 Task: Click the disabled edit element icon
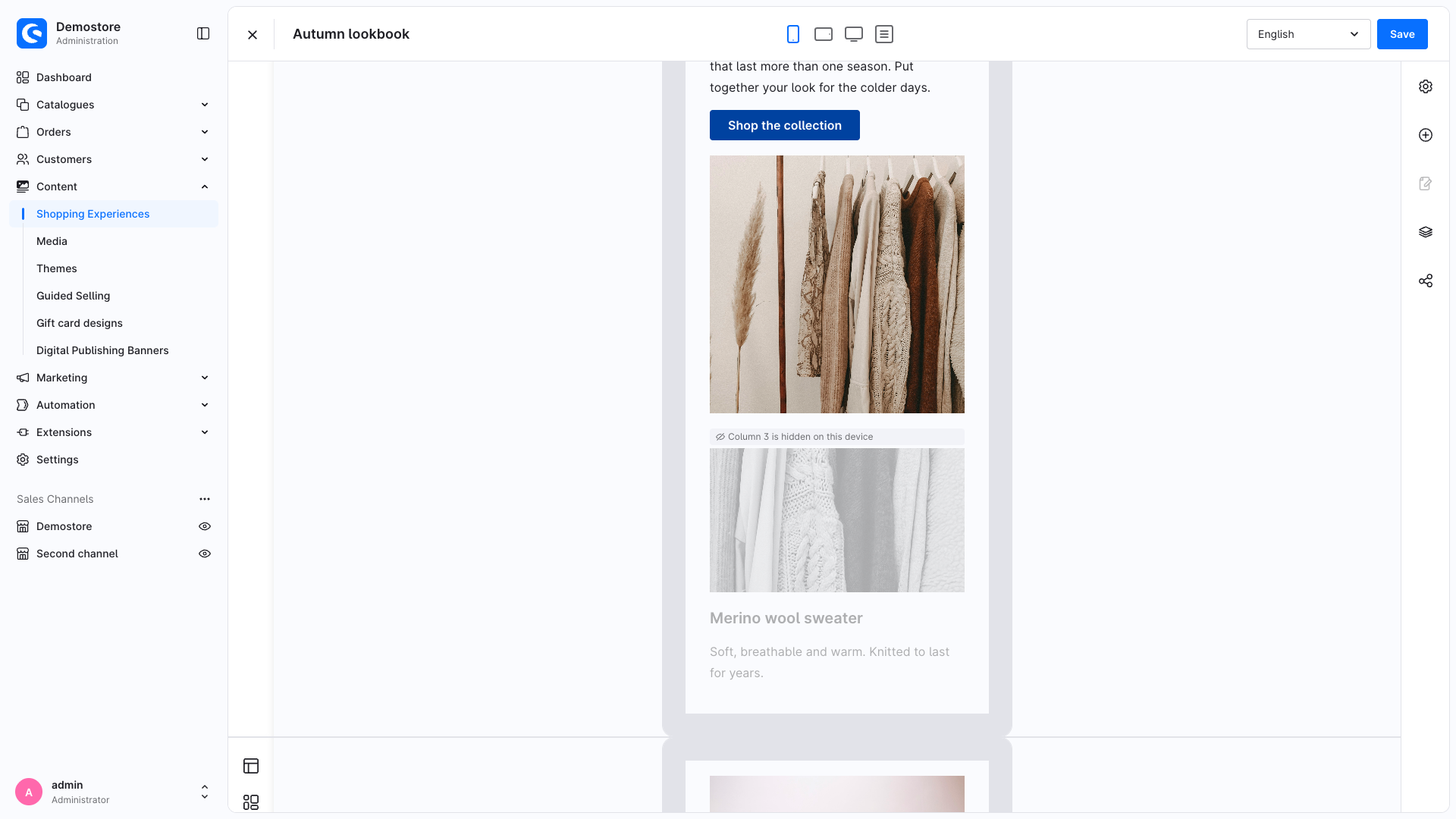[1426, 184]
